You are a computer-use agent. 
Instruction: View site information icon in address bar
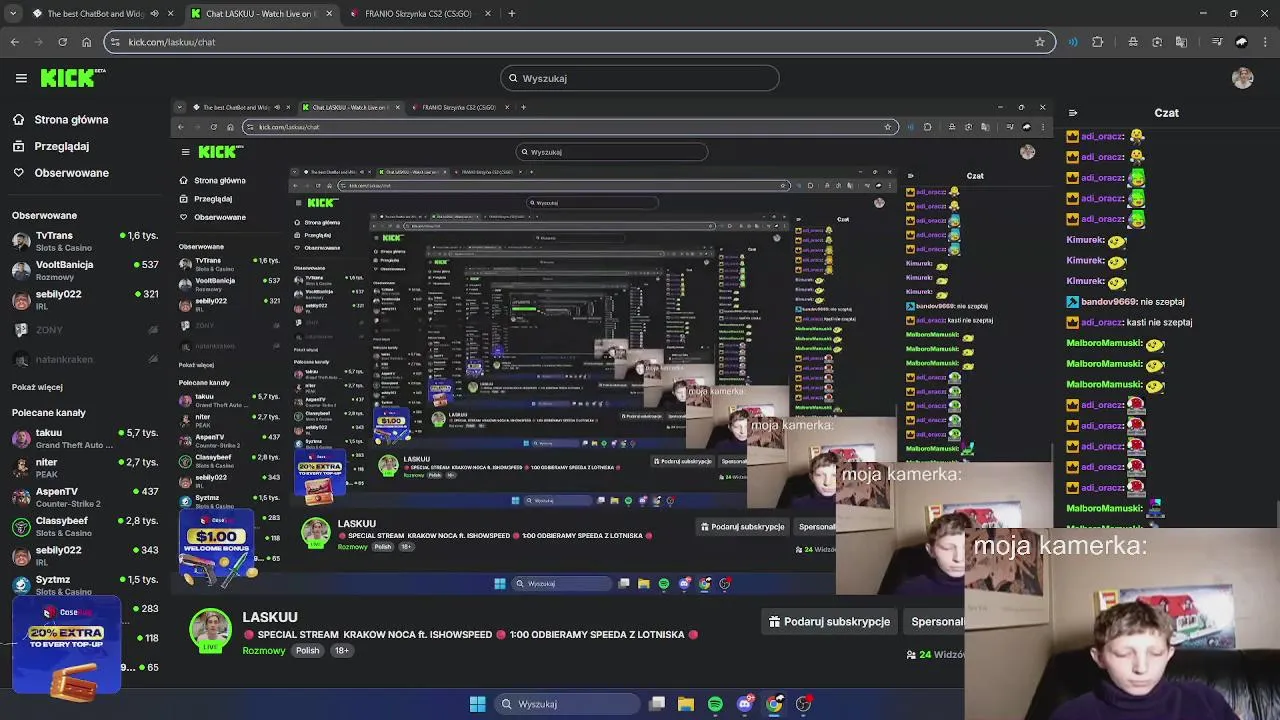116,42
